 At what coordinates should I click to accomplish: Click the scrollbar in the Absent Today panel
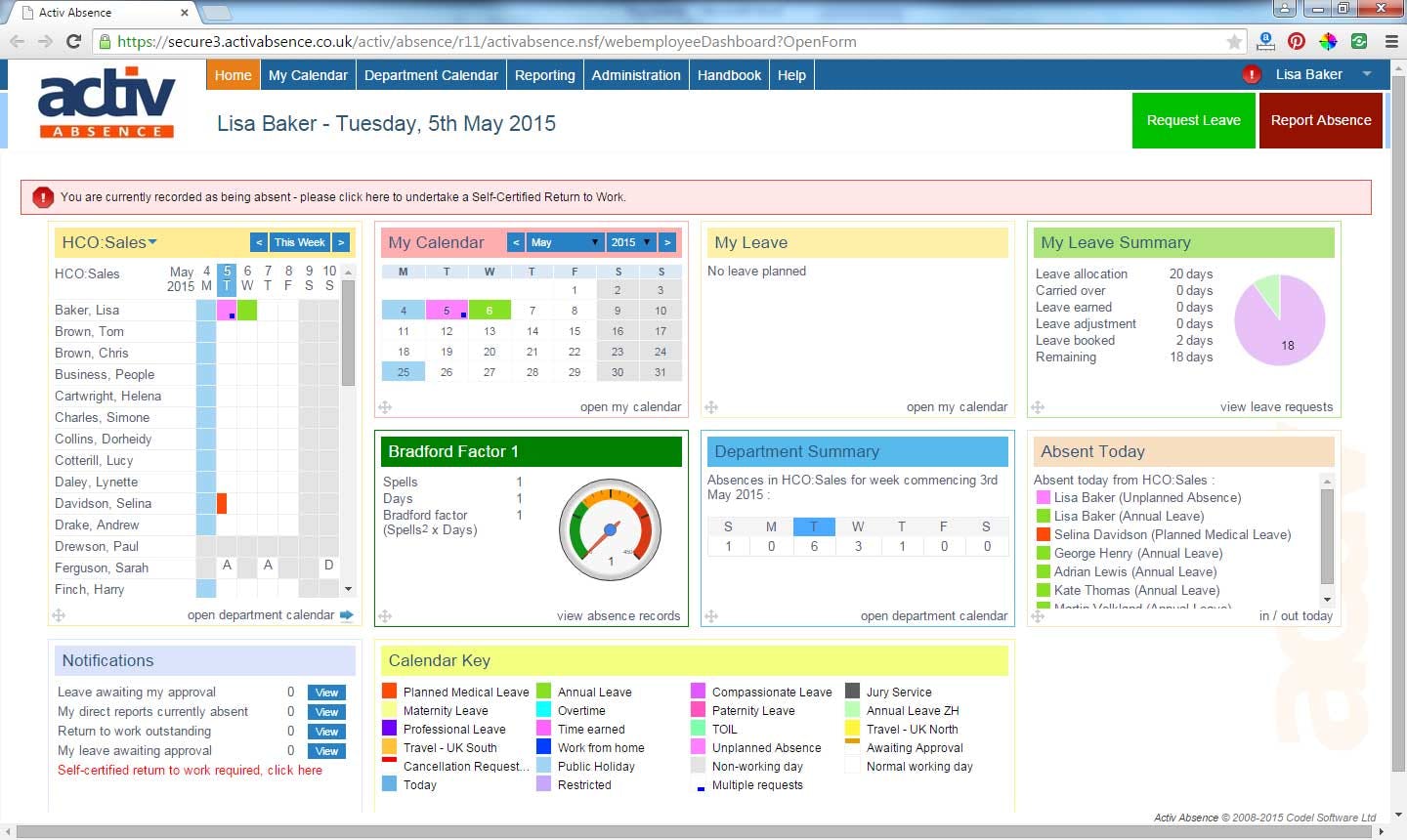[1326, 537]
